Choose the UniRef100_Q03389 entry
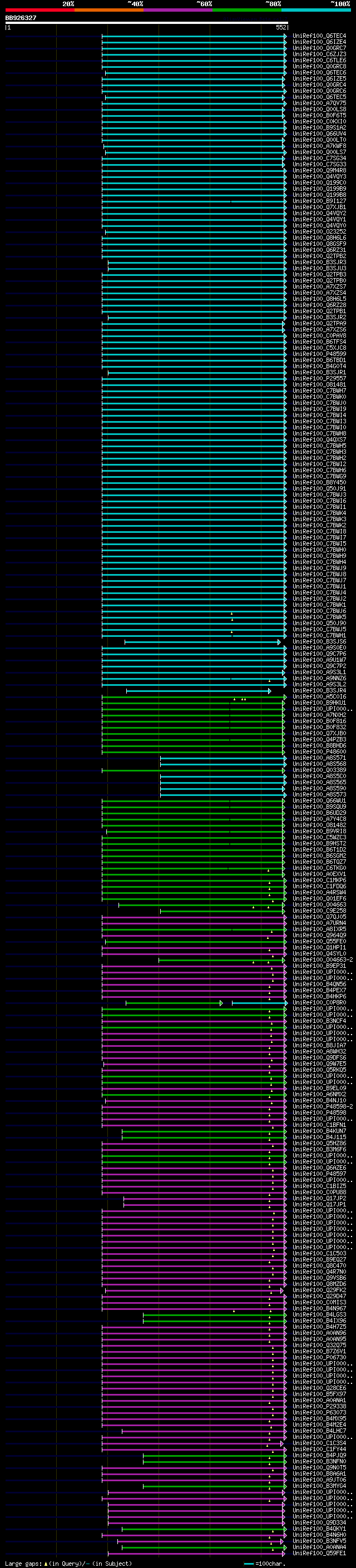This screenshot has height=1568, width=356. [319, 770]
